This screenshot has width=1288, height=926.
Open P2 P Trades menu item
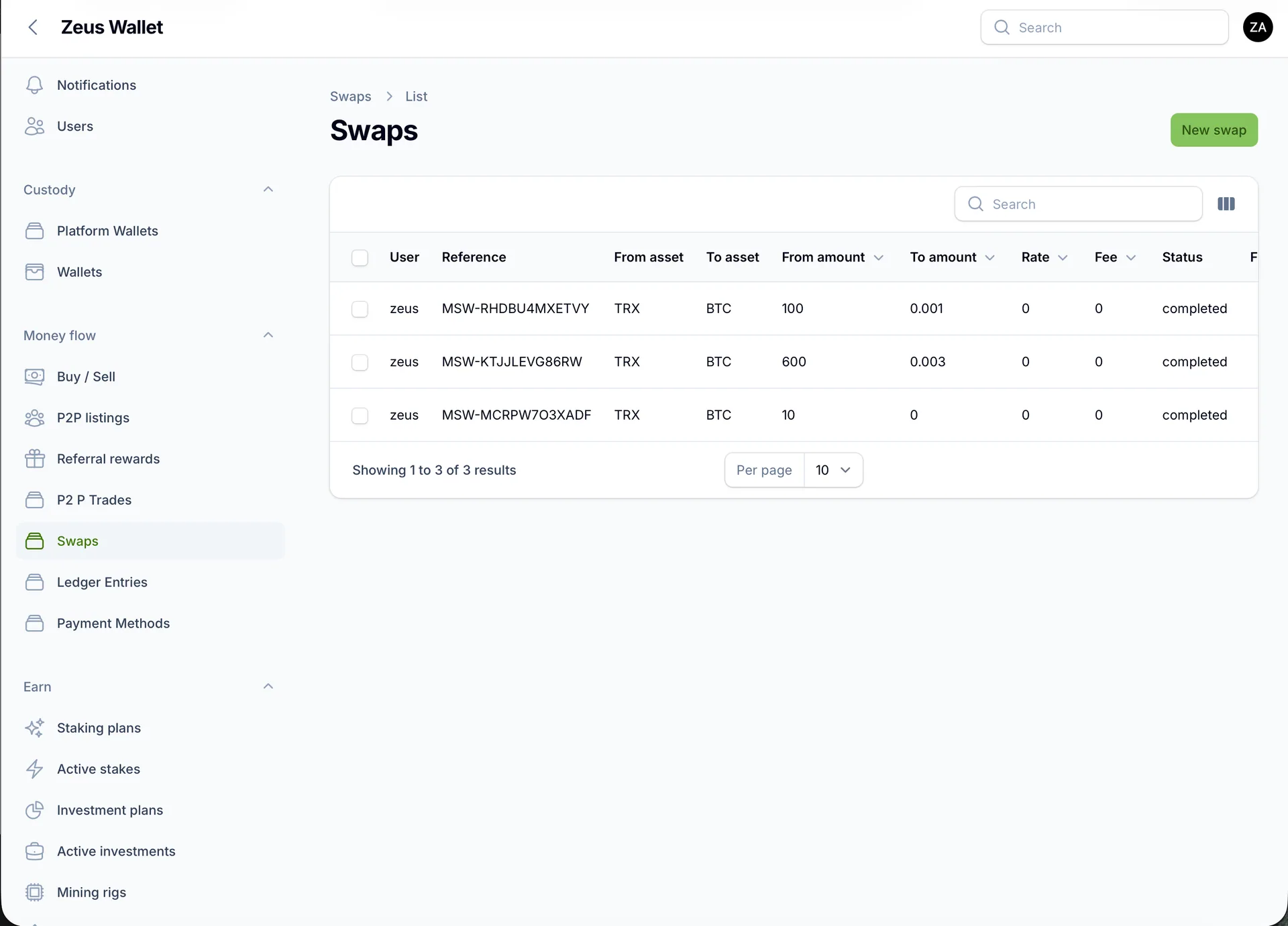[x=150, y=500]
